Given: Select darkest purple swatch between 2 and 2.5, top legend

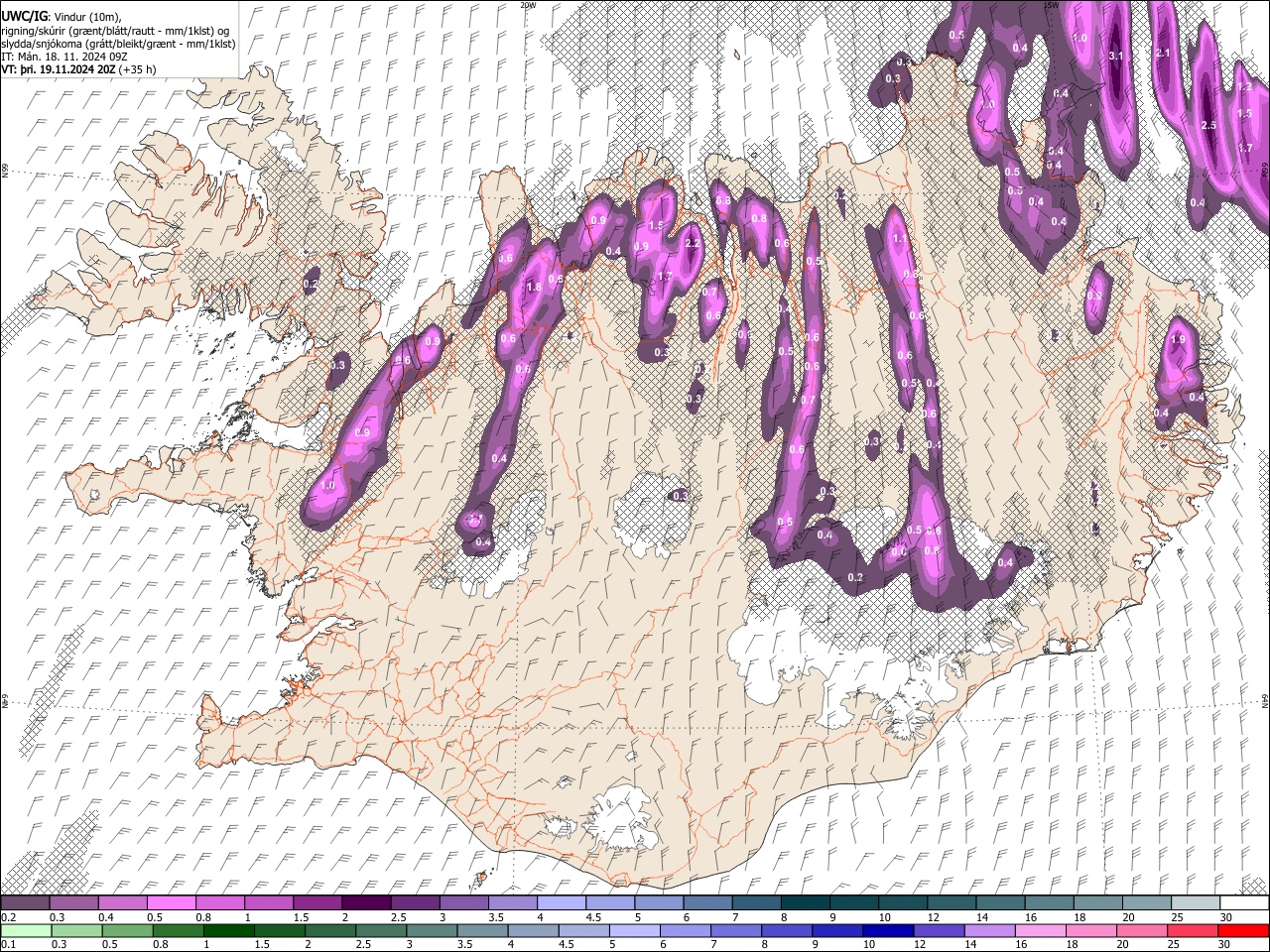Looking at the screenshot, I should [366, 902].
